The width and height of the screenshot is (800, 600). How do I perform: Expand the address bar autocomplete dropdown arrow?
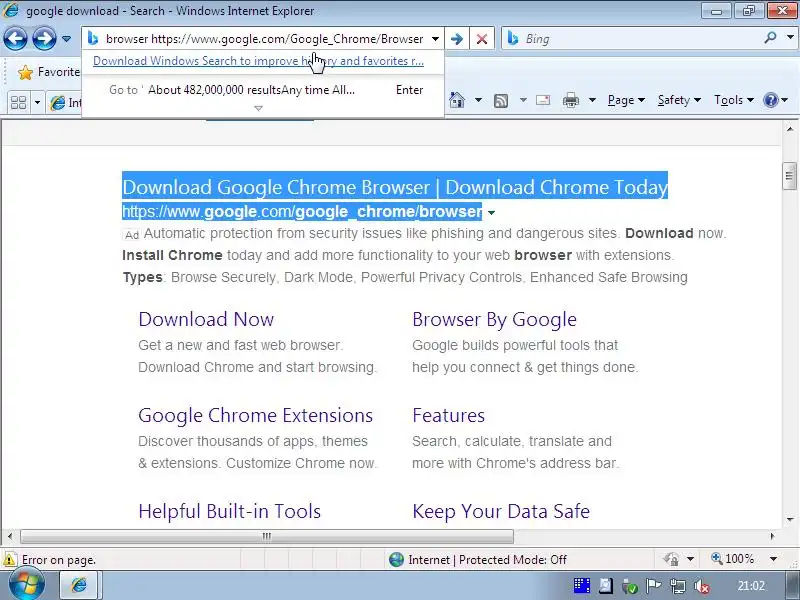pyautogui.click(x=435, y=39)
